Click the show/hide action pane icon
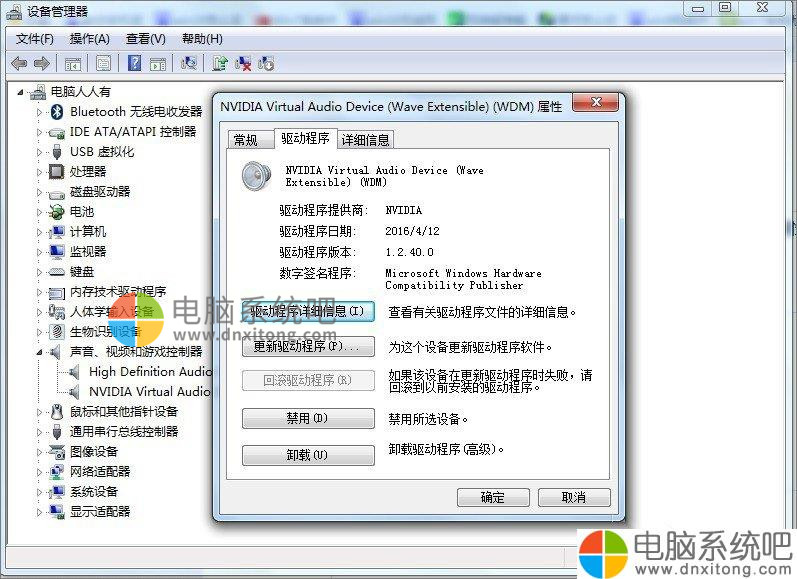This screenshot has height=579, width=797. coord(158,64)
